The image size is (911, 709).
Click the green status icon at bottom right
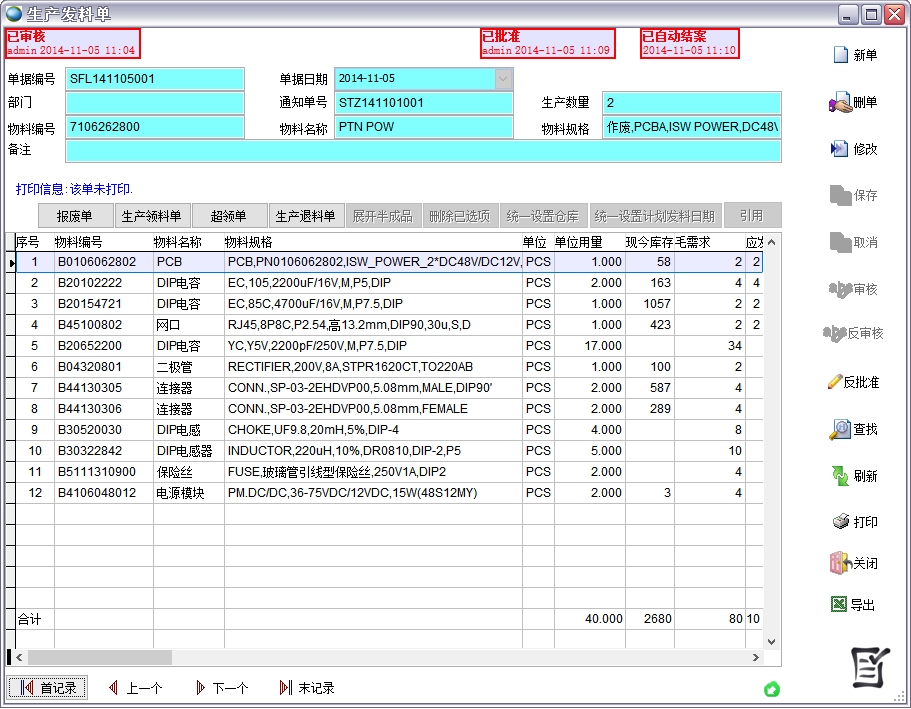[x=771, y=689]
